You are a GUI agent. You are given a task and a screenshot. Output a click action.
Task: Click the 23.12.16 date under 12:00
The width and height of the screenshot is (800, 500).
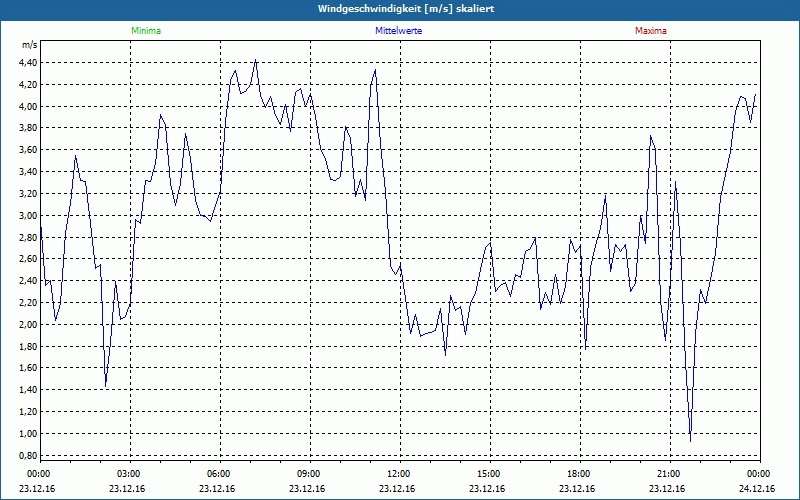(x=397, y=489)
